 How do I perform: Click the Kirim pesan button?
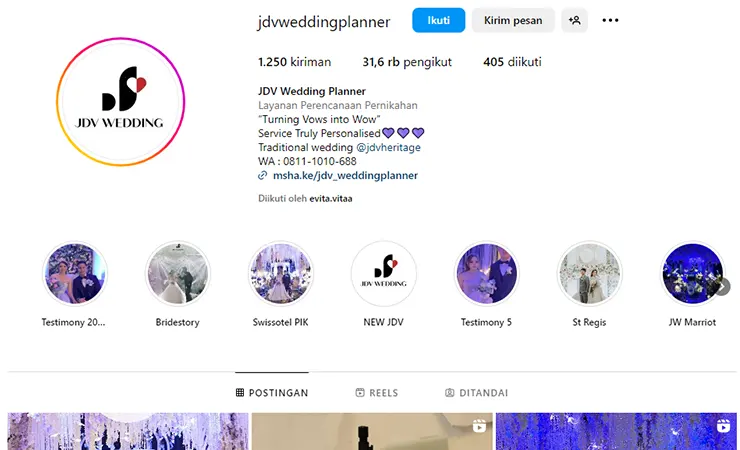tap(513, 20)
